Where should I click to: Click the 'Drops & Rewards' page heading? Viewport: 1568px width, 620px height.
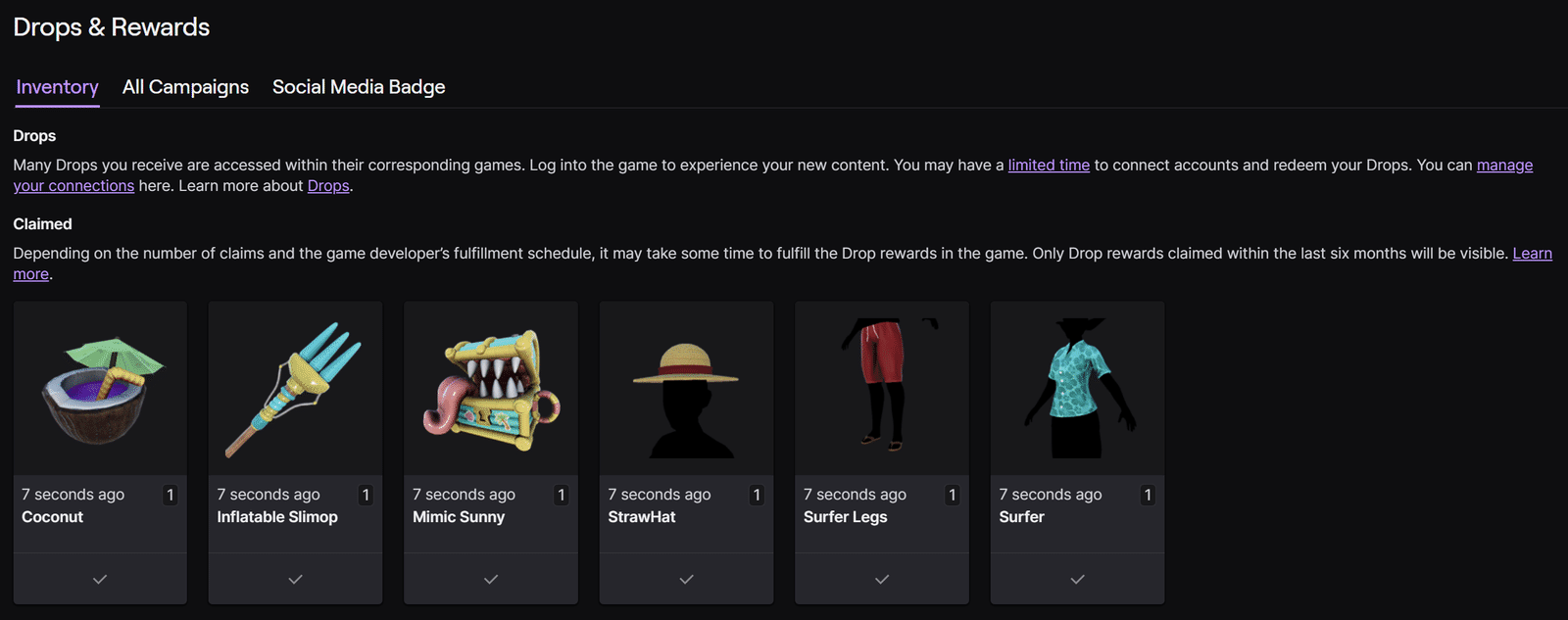point(112,27)
